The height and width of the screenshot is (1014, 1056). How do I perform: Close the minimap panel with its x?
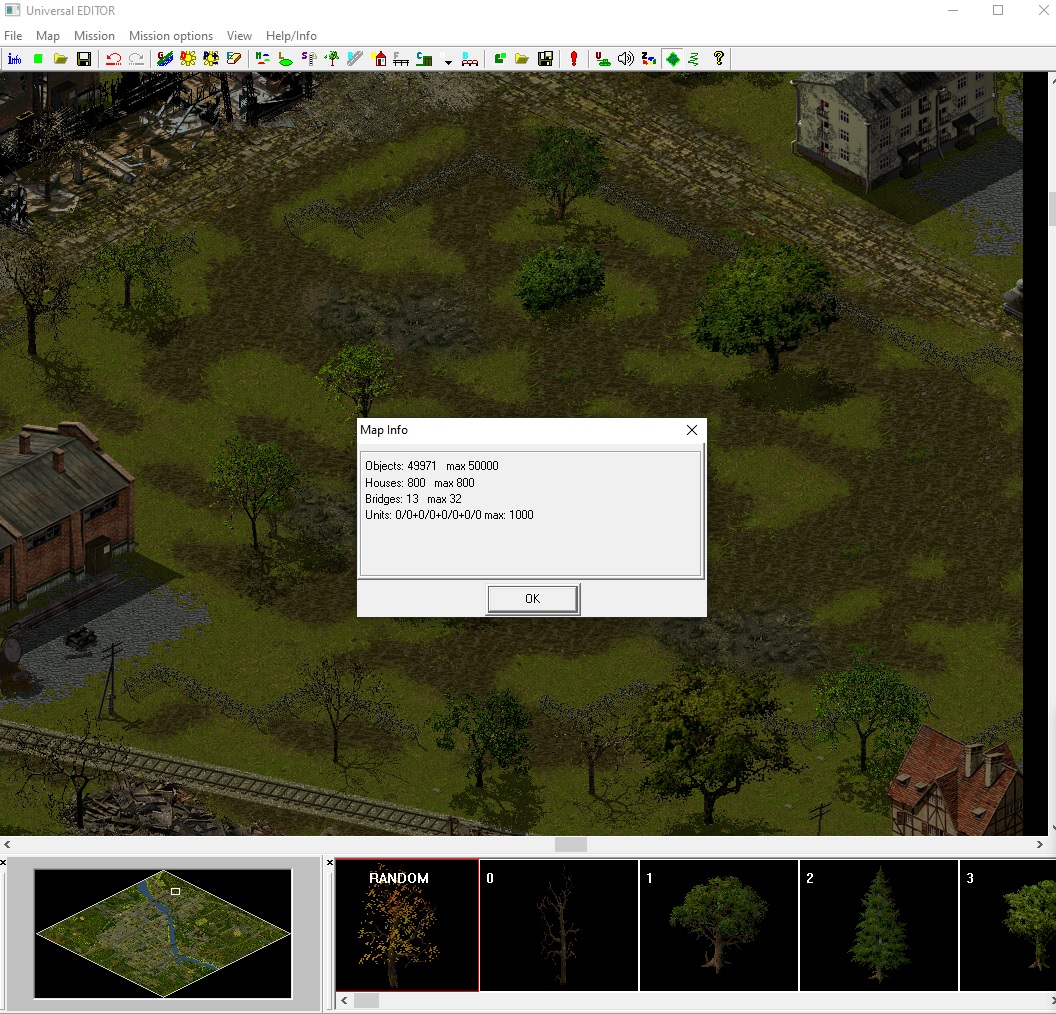click(x=3, y=863)
